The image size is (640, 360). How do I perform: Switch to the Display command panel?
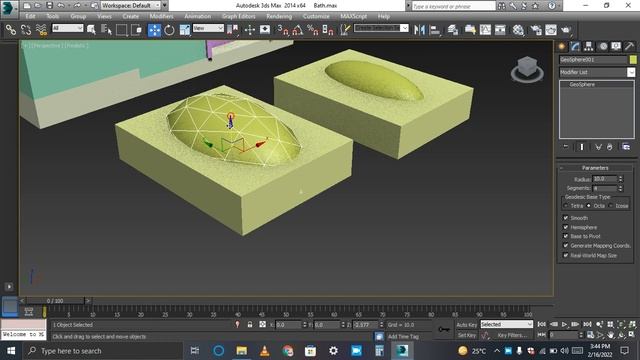coord(616,47)
